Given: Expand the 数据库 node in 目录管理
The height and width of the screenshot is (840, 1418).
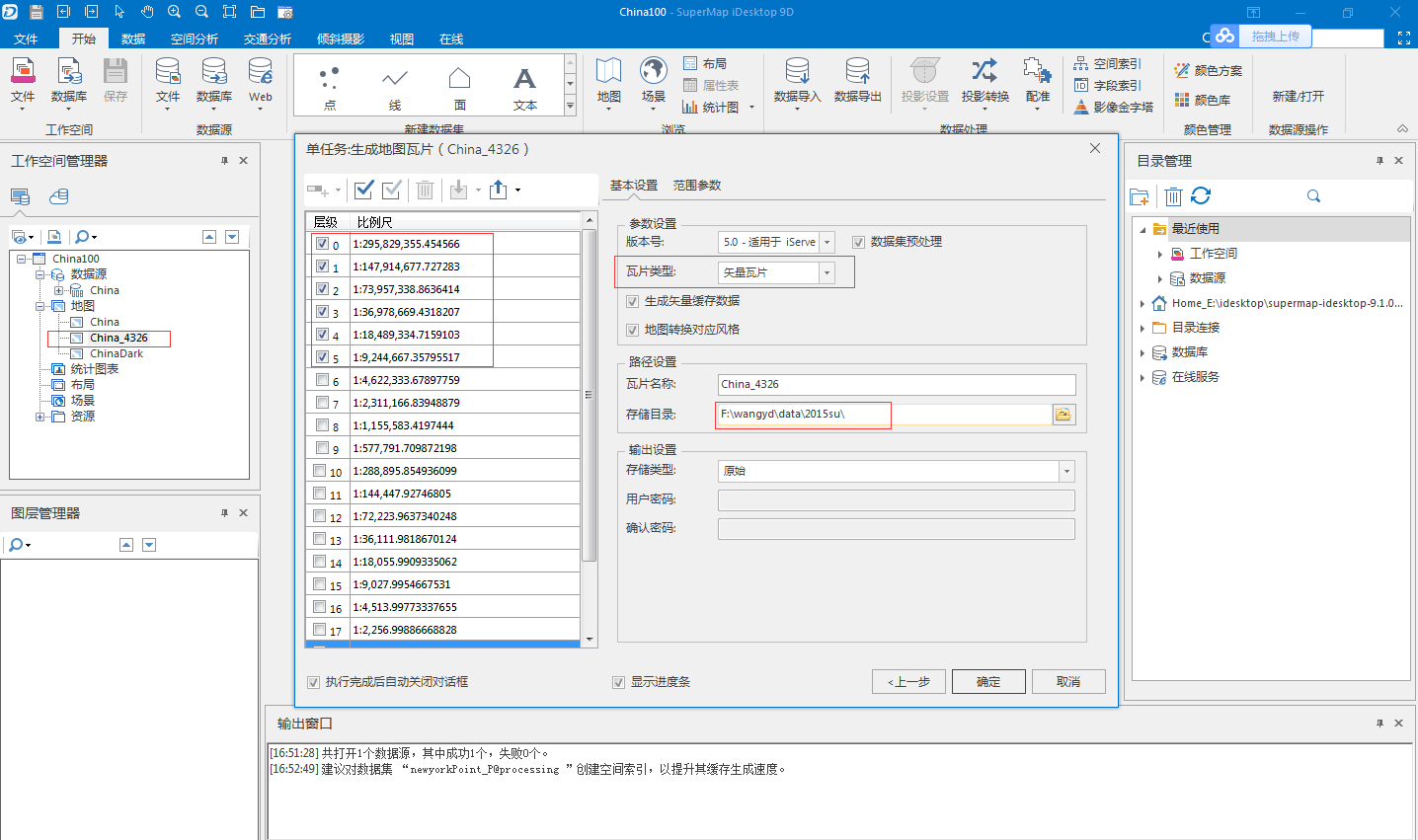Looking at the screenshot, I should pyautogui.click(x=1142, y=352).
